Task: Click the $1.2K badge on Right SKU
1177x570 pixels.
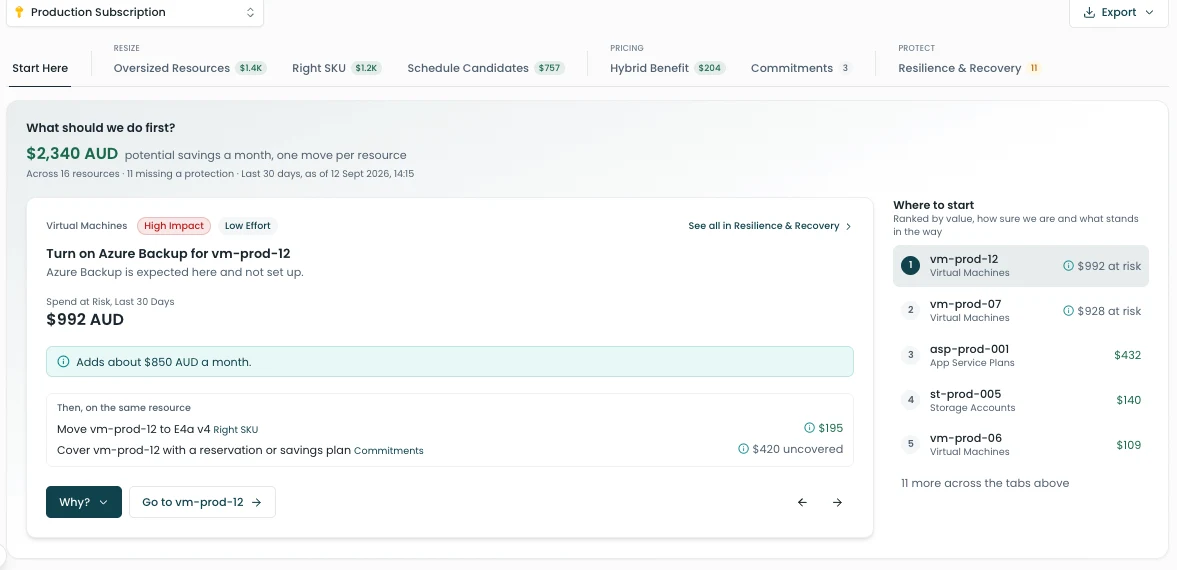Action: pos(367,68)
